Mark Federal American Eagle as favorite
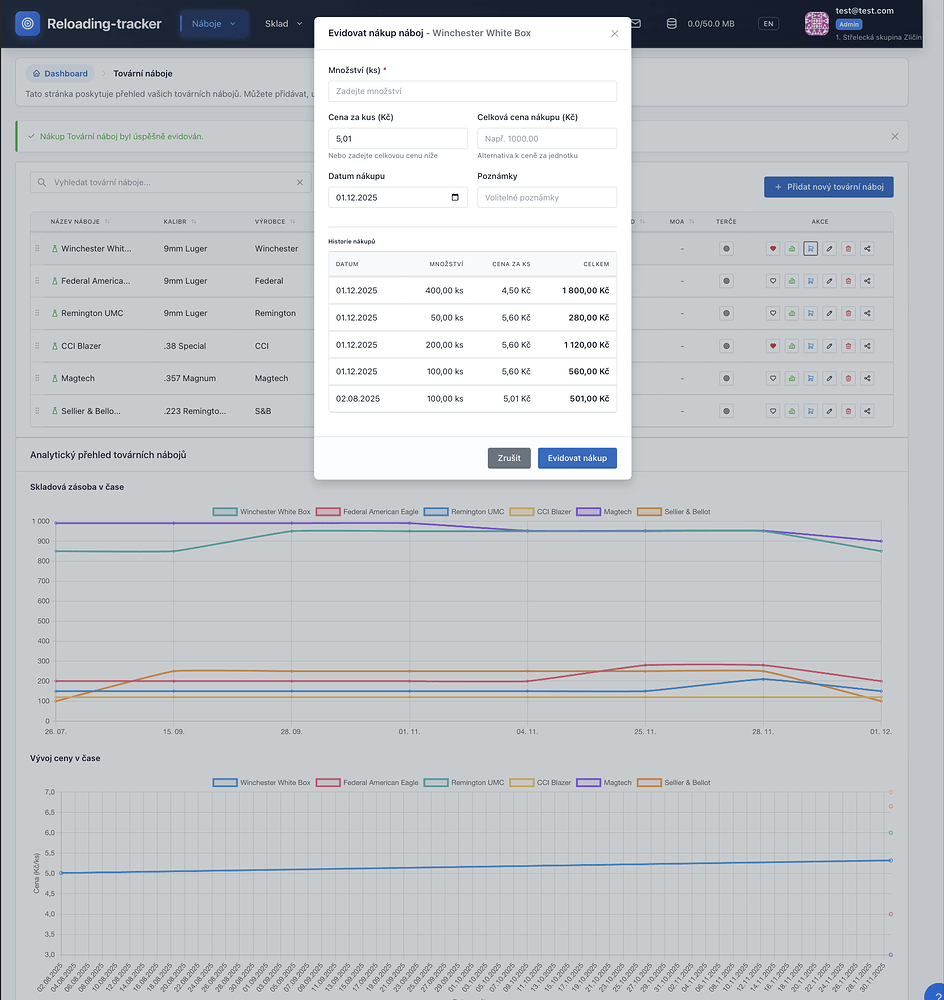The height and width of the screenshot is (1000, 944). point(772,281)
